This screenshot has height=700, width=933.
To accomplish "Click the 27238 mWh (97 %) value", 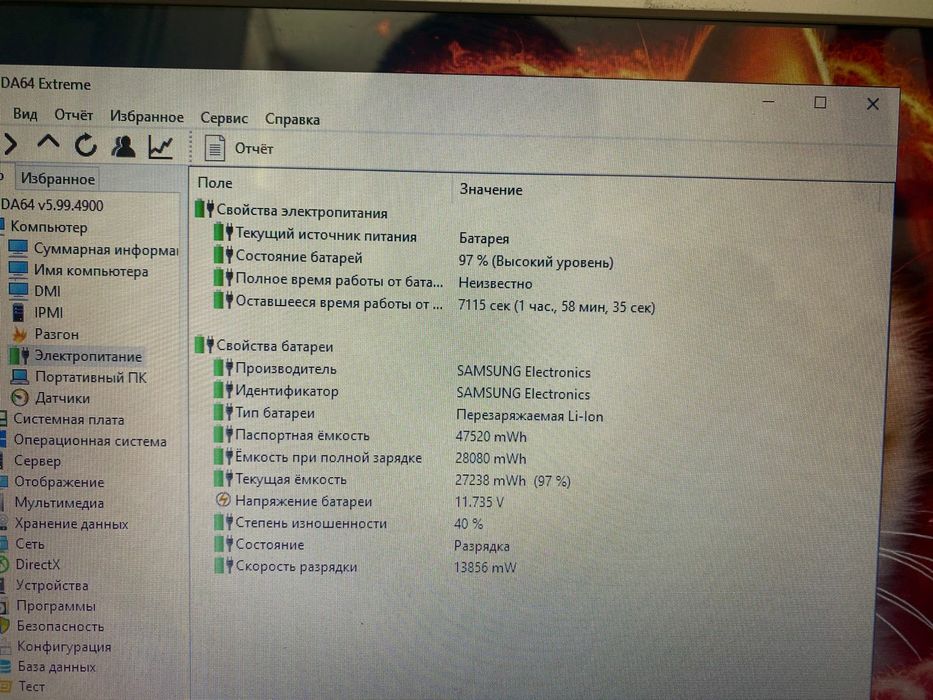I will click(x=513, y=480).
